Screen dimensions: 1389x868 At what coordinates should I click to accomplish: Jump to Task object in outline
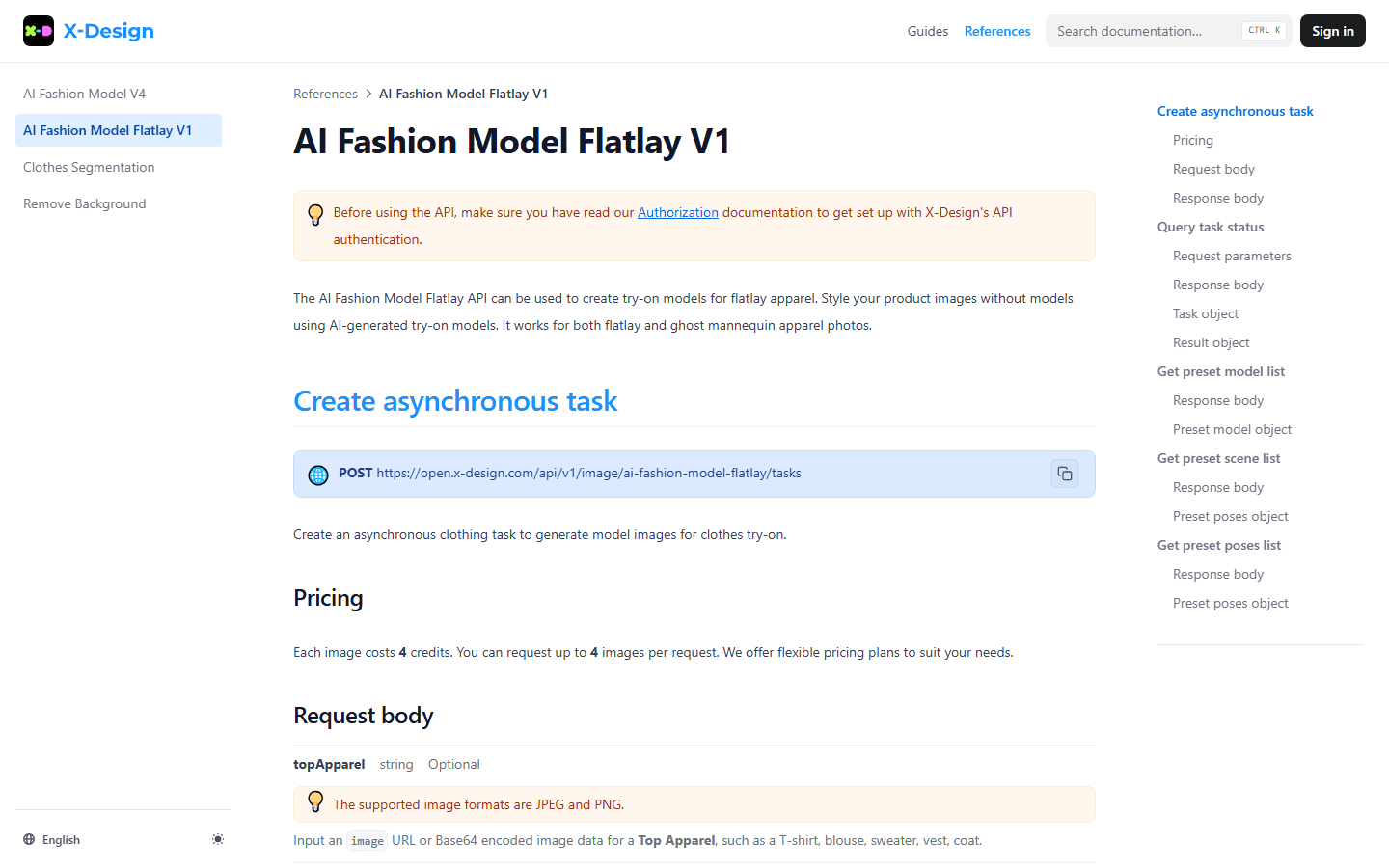(1206, 313)
